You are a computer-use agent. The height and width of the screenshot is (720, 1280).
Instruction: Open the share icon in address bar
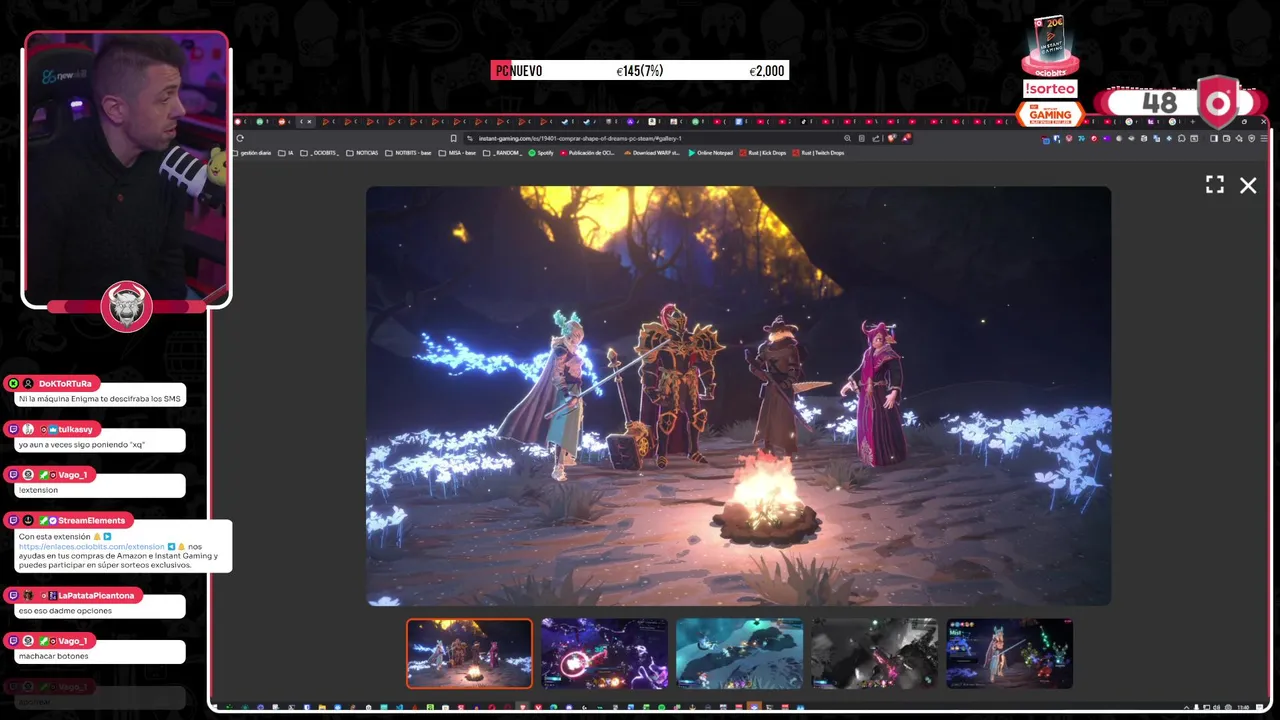coord(876,138)
